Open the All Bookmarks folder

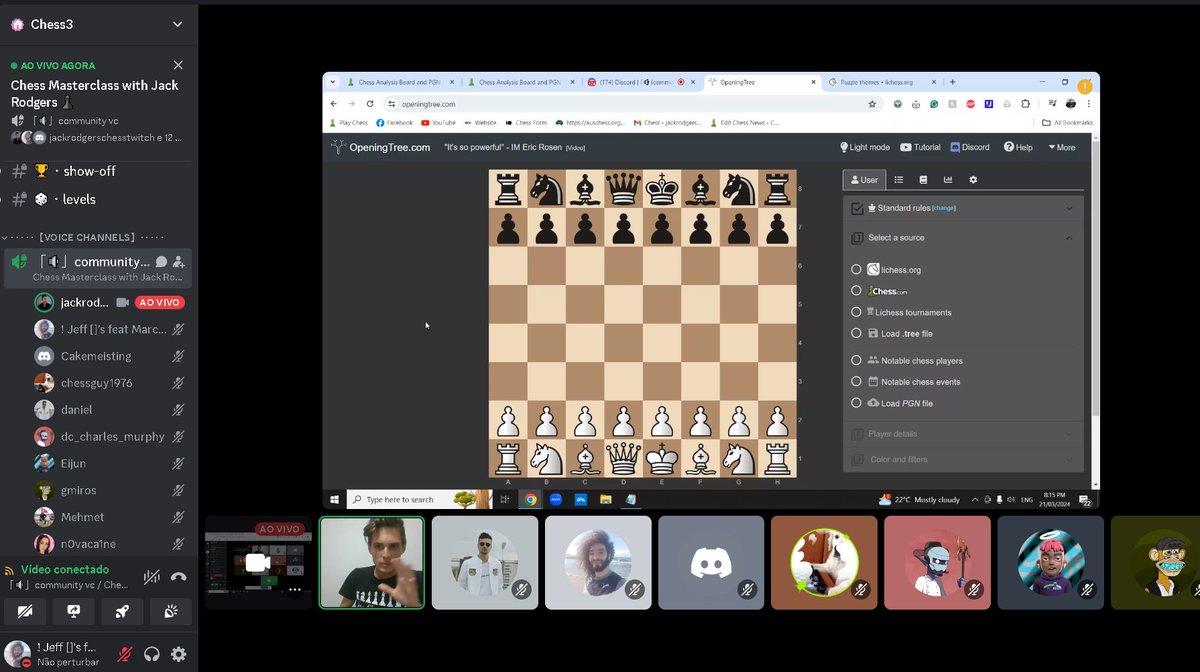[x=1068, y=123]
